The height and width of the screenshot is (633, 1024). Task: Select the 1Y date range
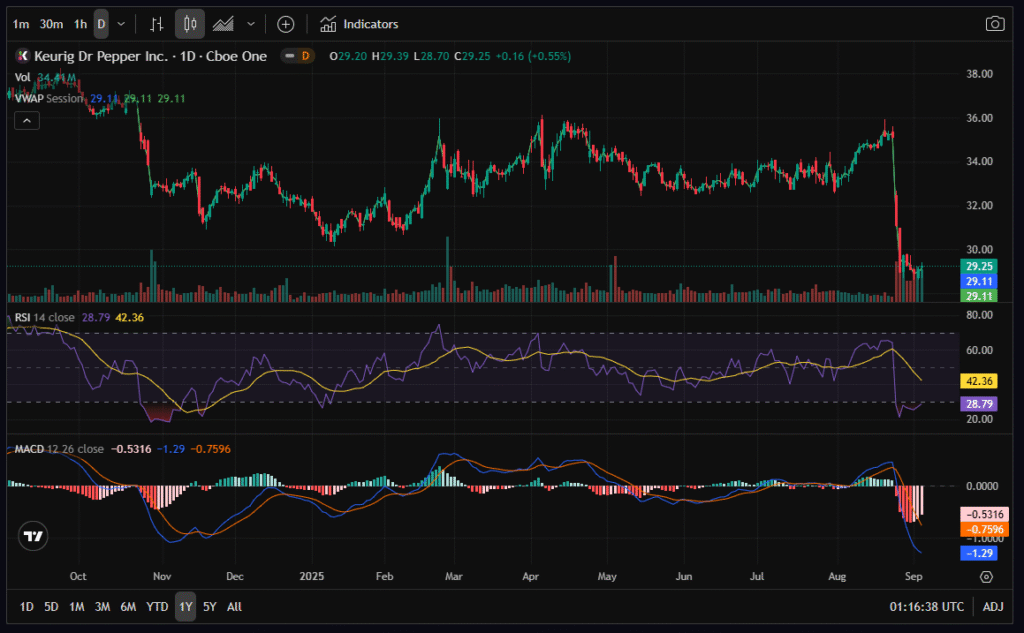(x=185, y=606)
